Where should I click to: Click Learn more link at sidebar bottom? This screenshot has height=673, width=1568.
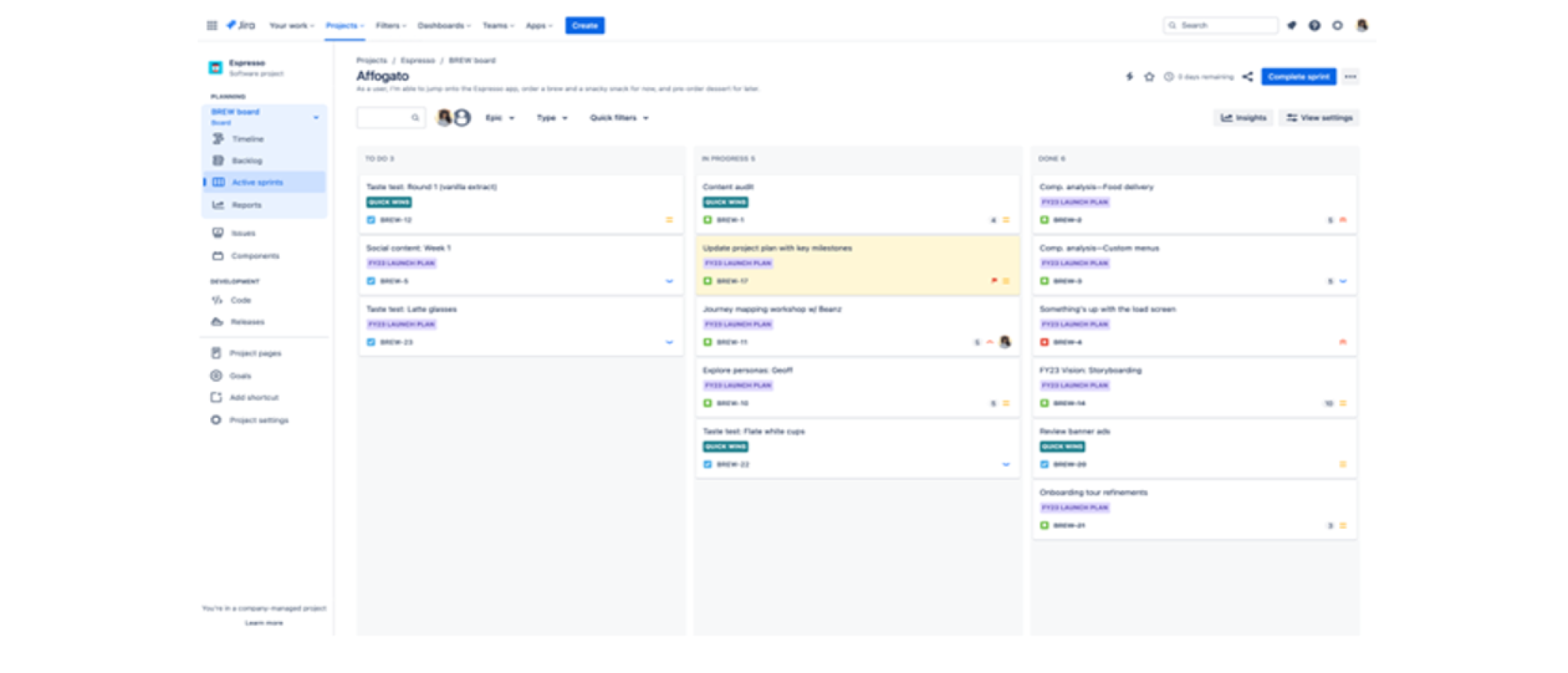click(x=264, y=623)
